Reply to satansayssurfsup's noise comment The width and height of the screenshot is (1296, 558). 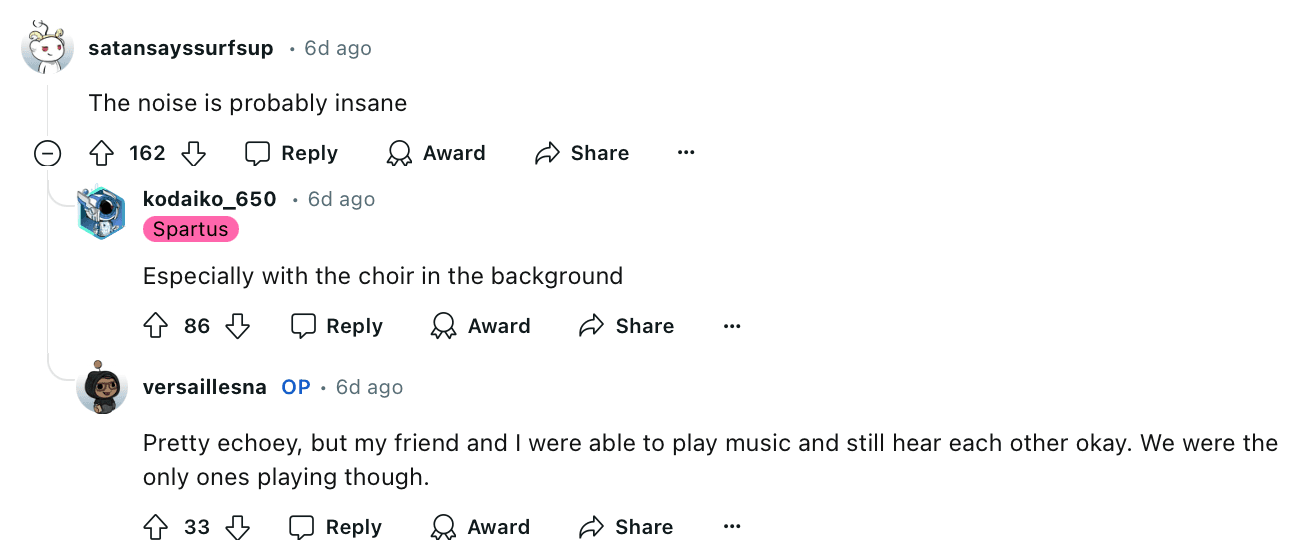tap(291, 153)
